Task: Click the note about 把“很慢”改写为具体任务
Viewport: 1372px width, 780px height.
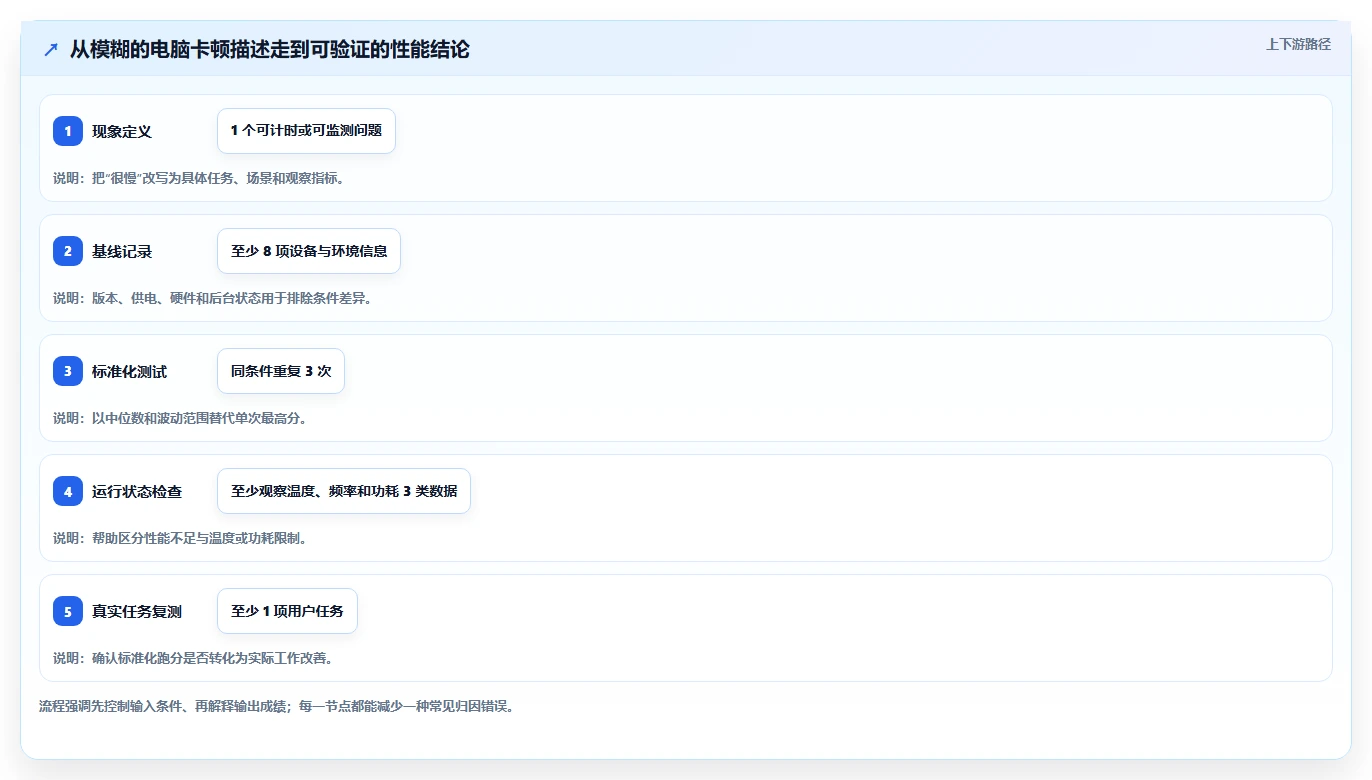Action: [199, 178]
